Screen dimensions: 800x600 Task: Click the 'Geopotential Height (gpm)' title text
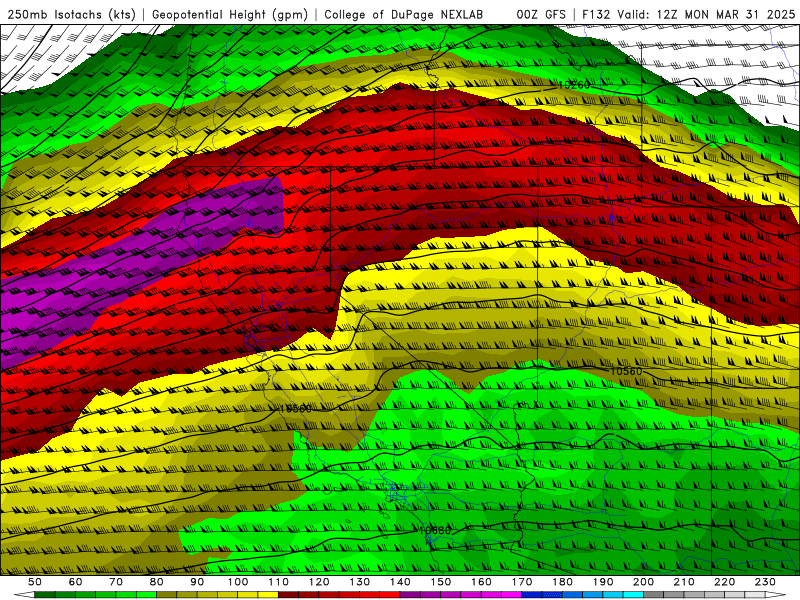pyautogui.click(x=230, y=14)
